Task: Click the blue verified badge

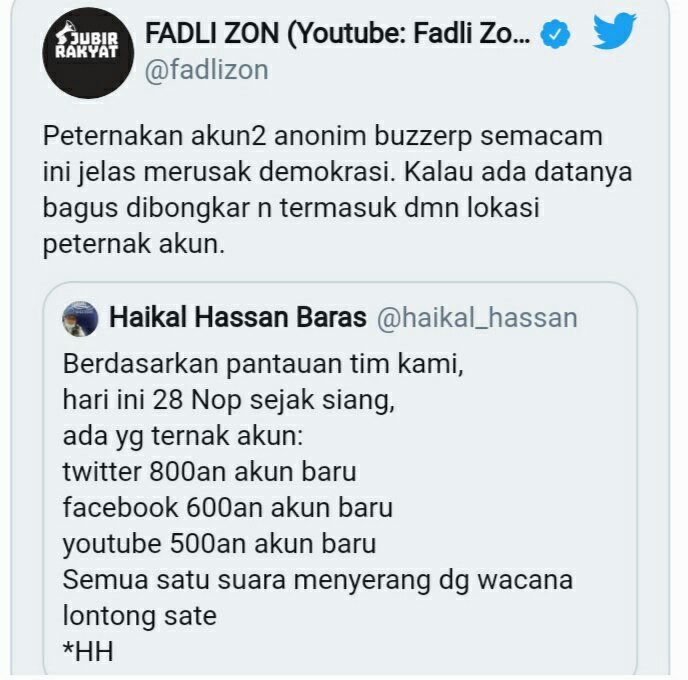Action: click(x=555, y=34)
